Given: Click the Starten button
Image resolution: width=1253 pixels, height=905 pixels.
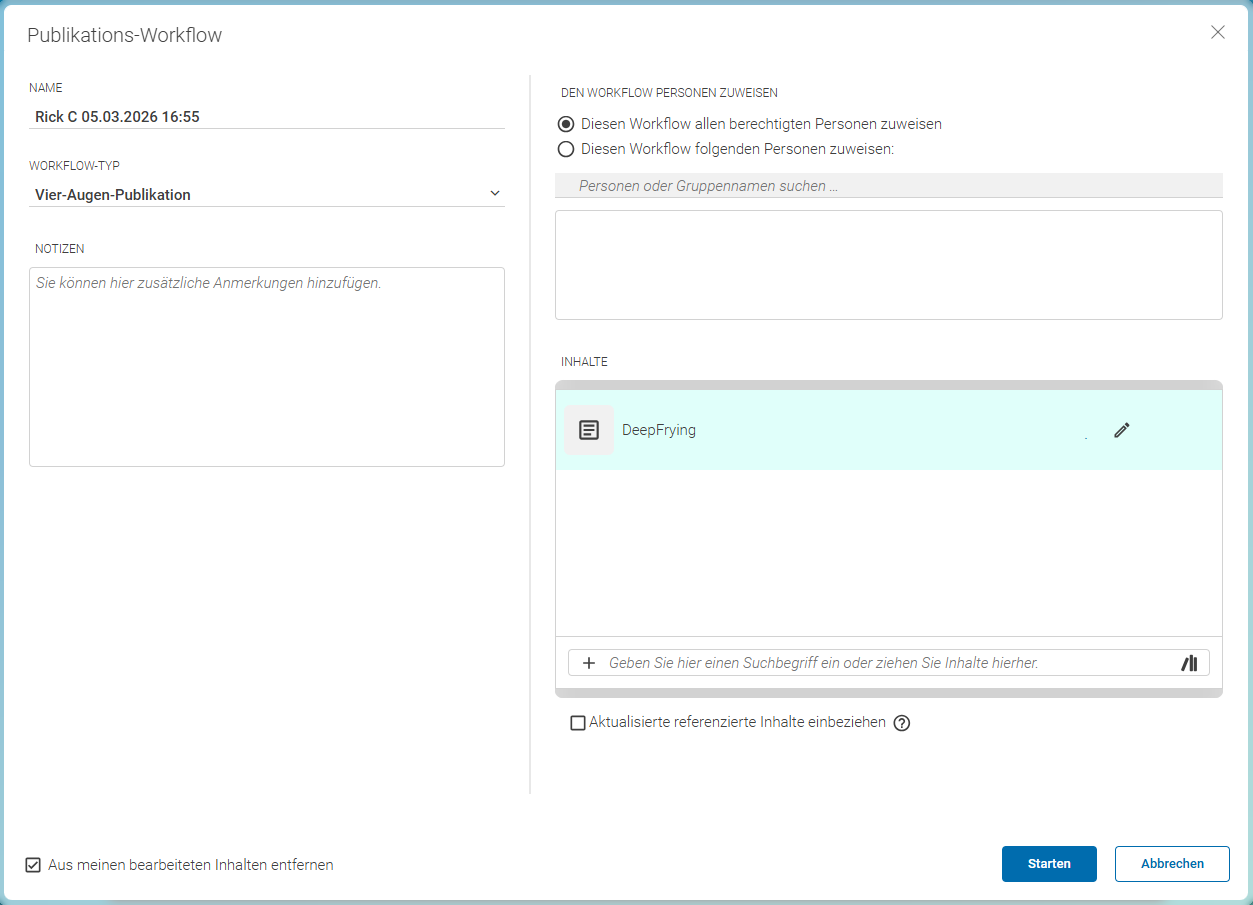Looking at the screenshot, I should point(1049,864).
